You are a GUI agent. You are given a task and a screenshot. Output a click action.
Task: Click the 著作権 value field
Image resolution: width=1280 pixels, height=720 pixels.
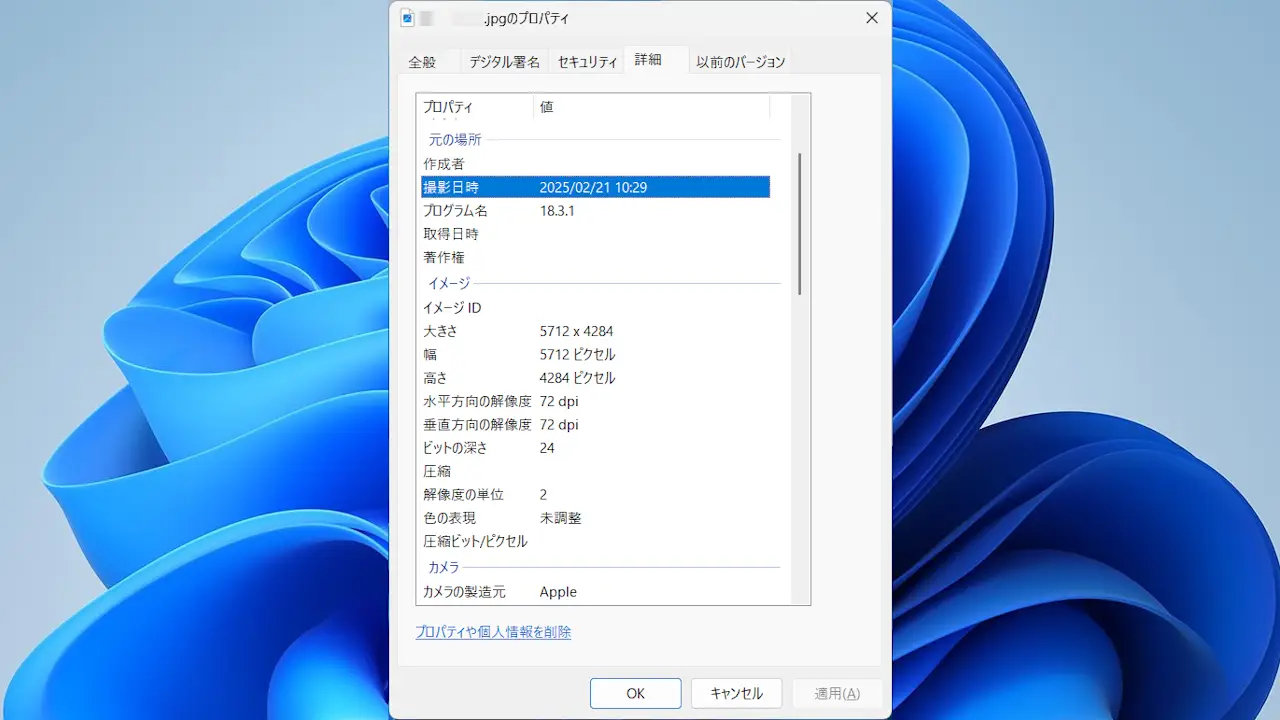pos(620,257)
